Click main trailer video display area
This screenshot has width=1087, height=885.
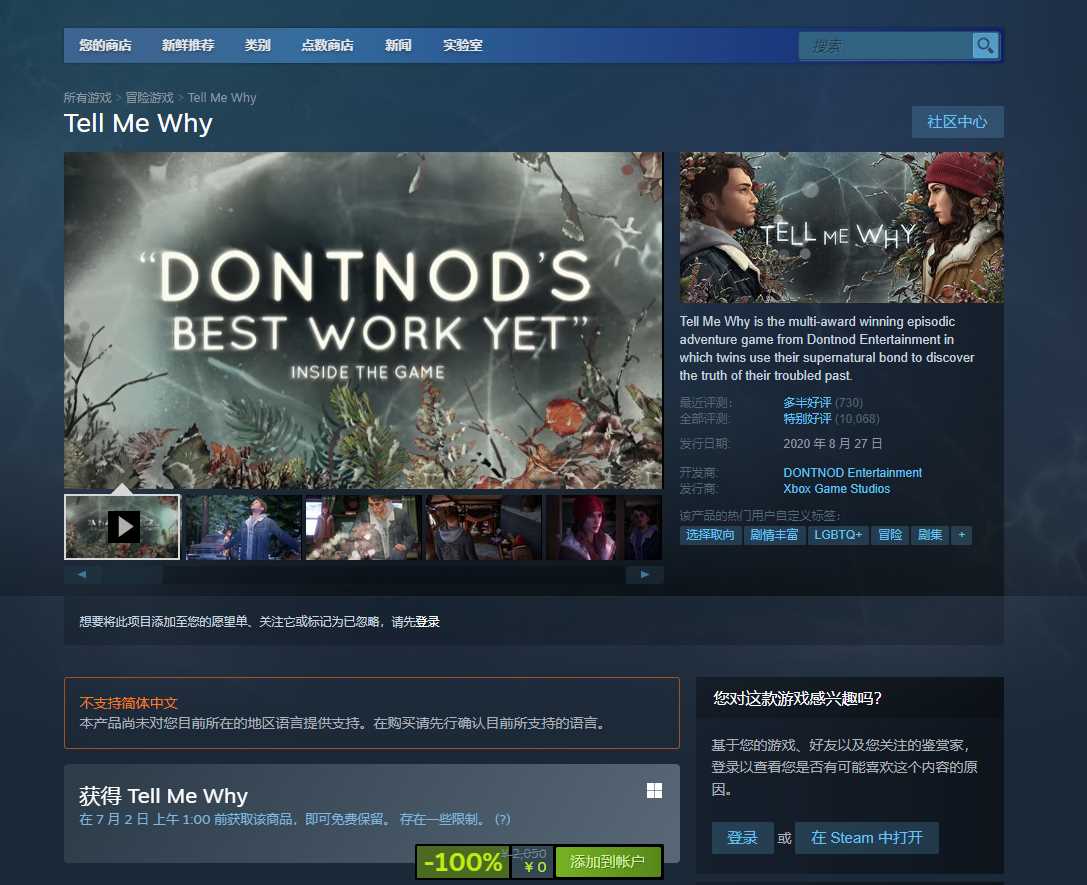click(363, 320)
